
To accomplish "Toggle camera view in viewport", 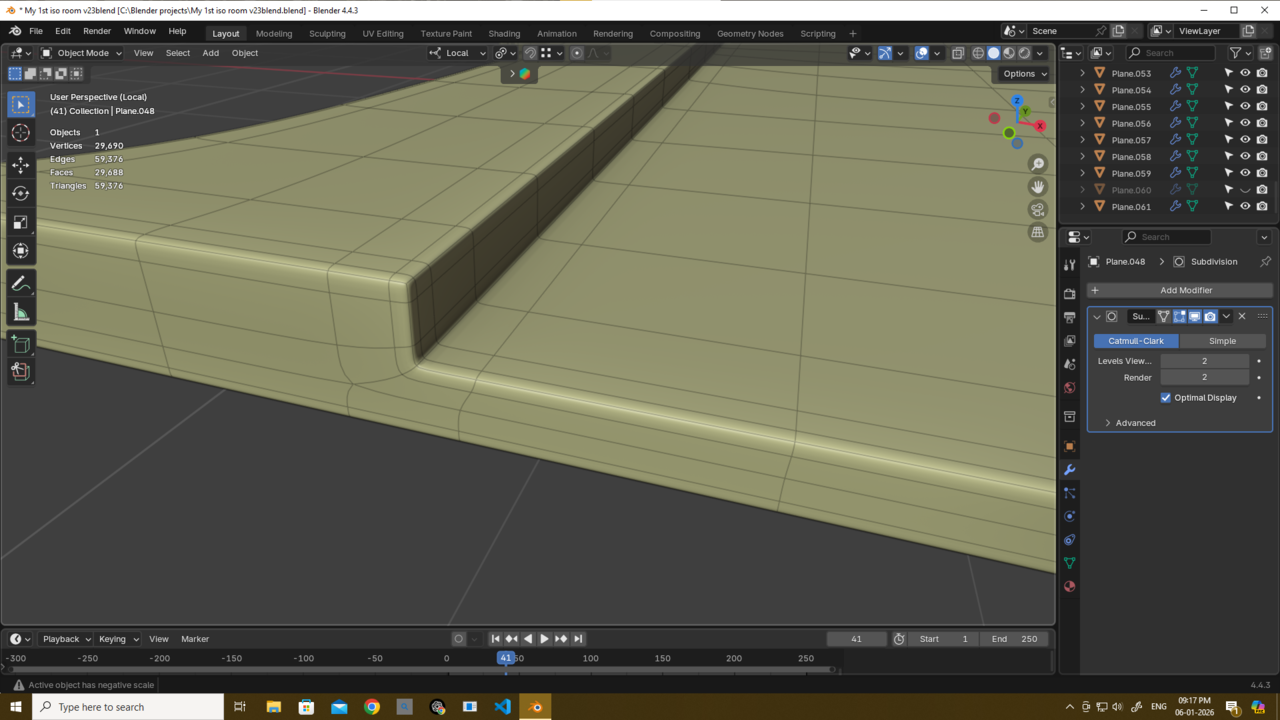I will (1037, 209).
